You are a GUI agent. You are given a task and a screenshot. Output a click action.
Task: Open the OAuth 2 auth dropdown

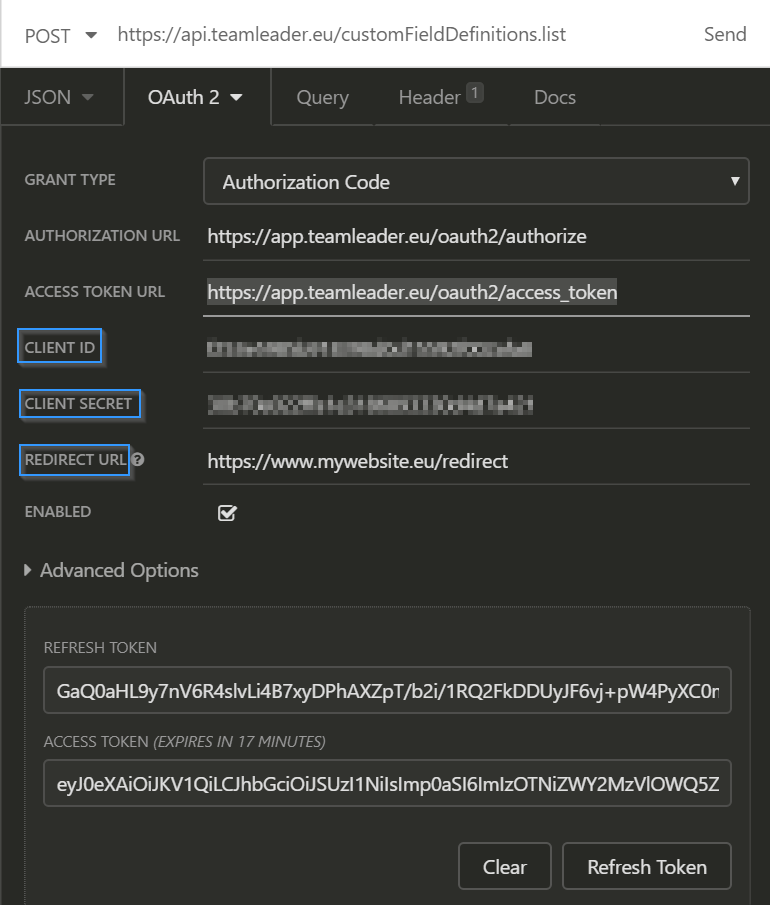click(195, 97)
